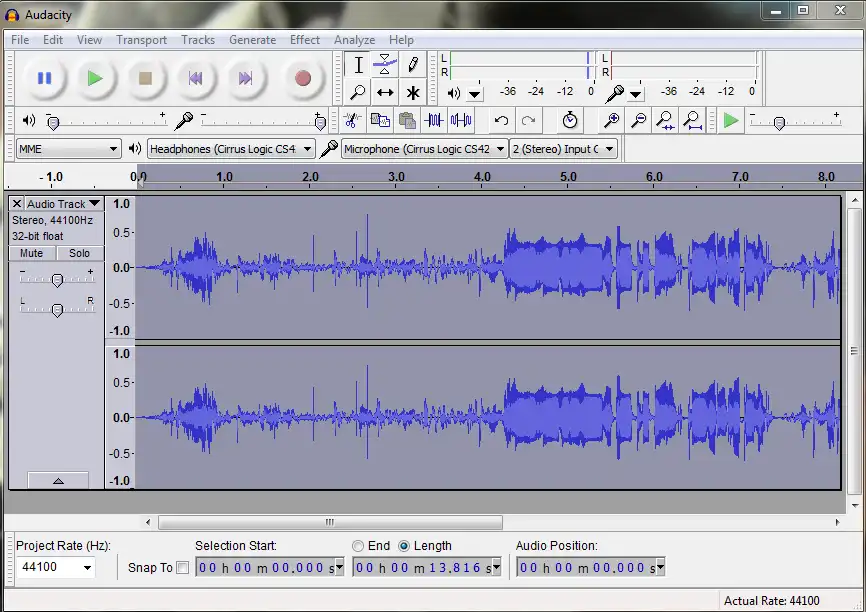This screenshot has width=866, height=612.
Task: Zoom out using the magnifier minus icon
Action: (x=638, y=120)
